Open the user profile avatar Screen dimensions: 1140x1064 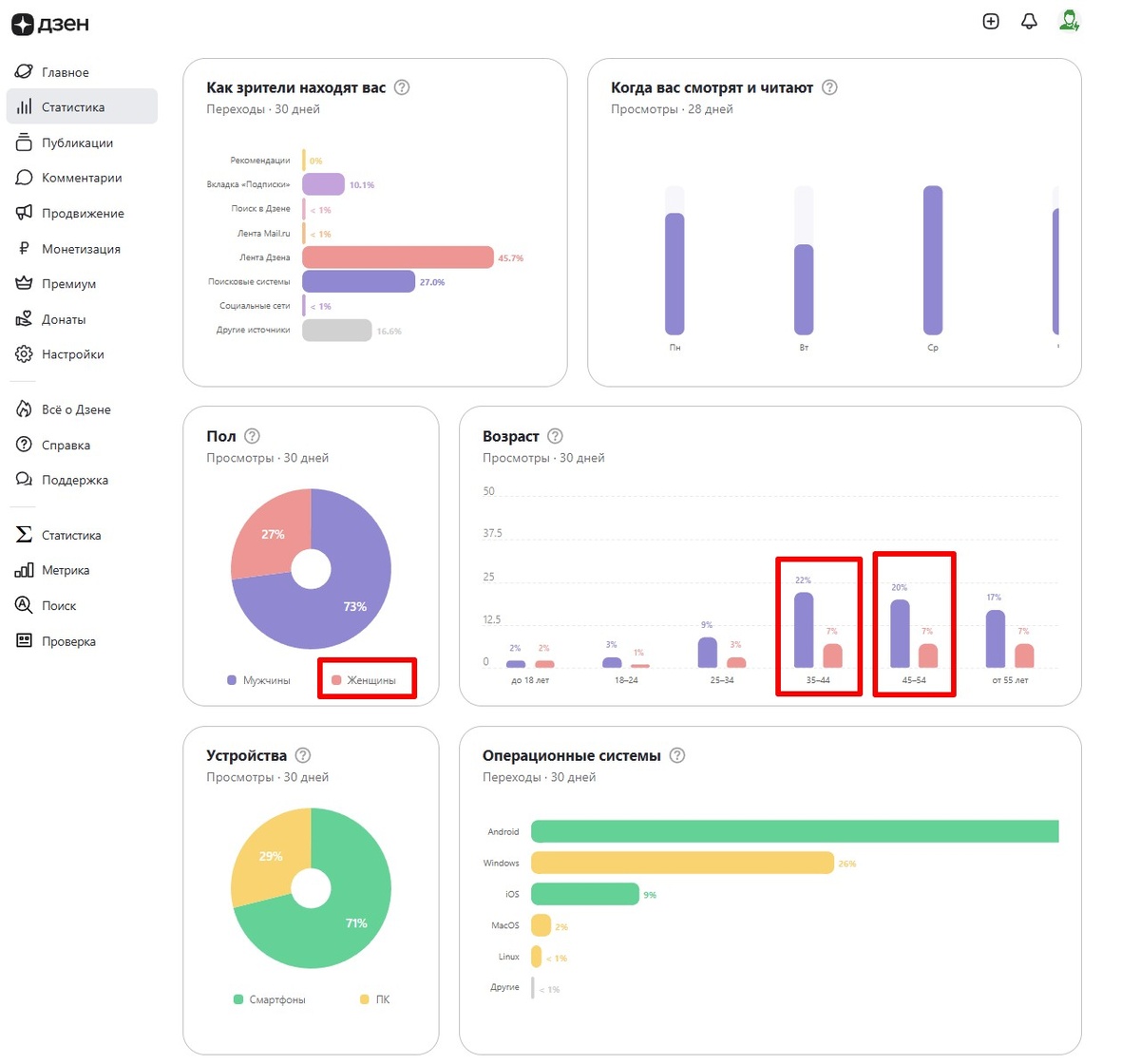coord(1070,21)
